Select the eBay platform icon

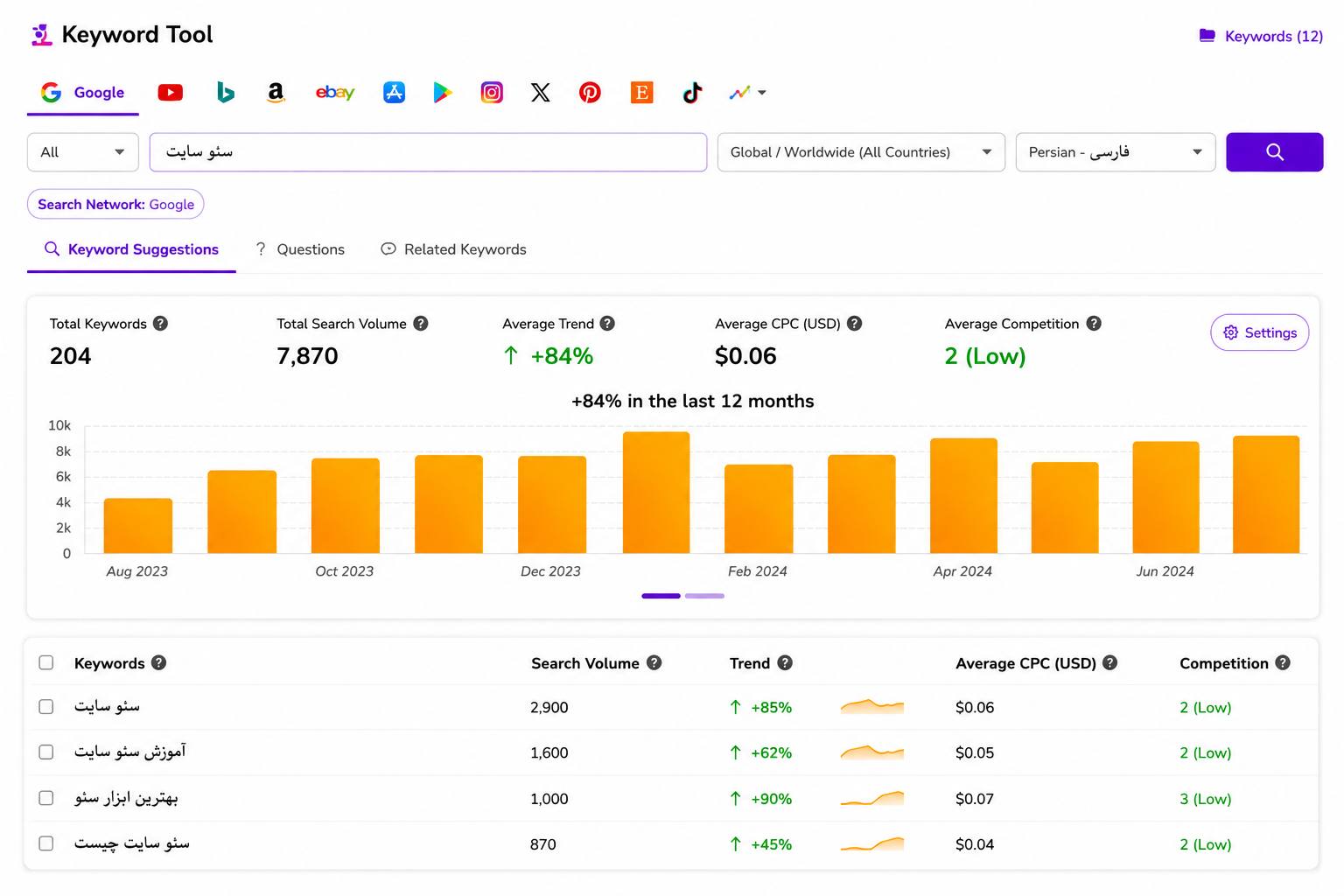point(335,92)
